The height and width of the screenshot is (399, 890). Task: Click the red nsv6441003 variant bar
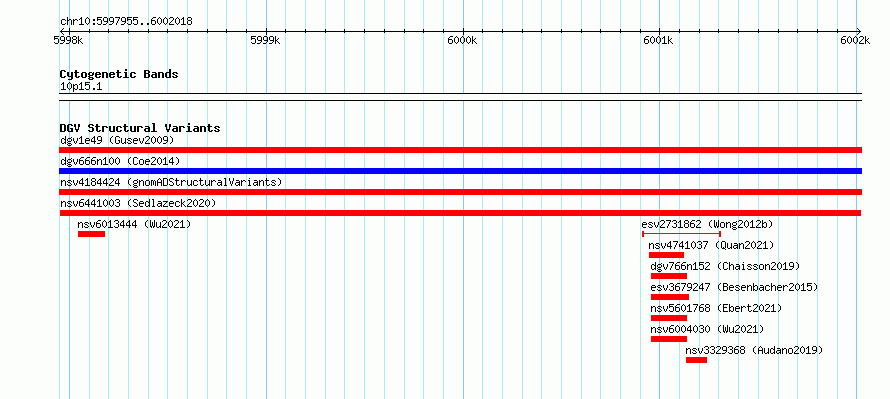point(460,213)
